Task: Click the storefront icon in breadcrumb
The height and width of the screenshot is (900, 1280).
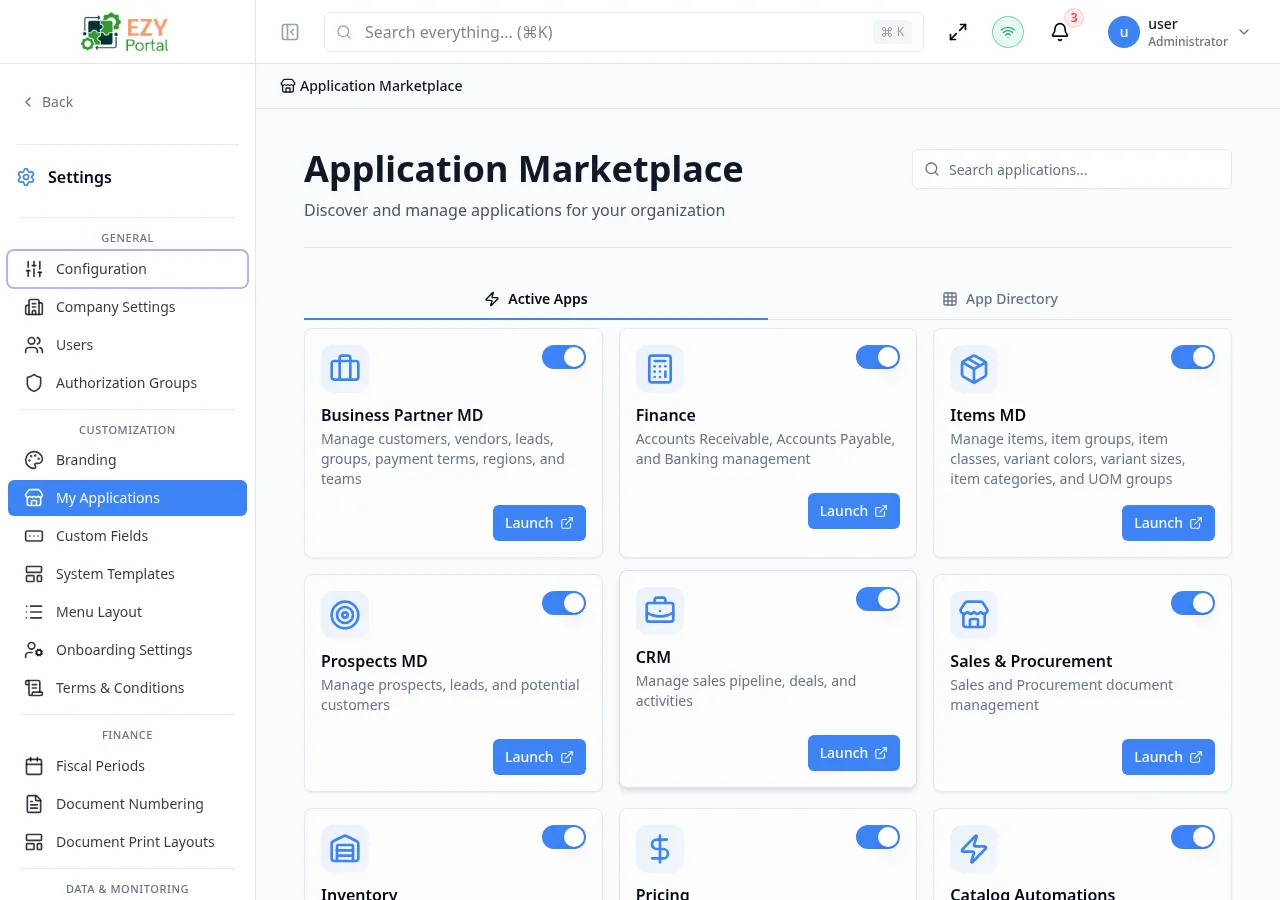Action: [288, 86]
